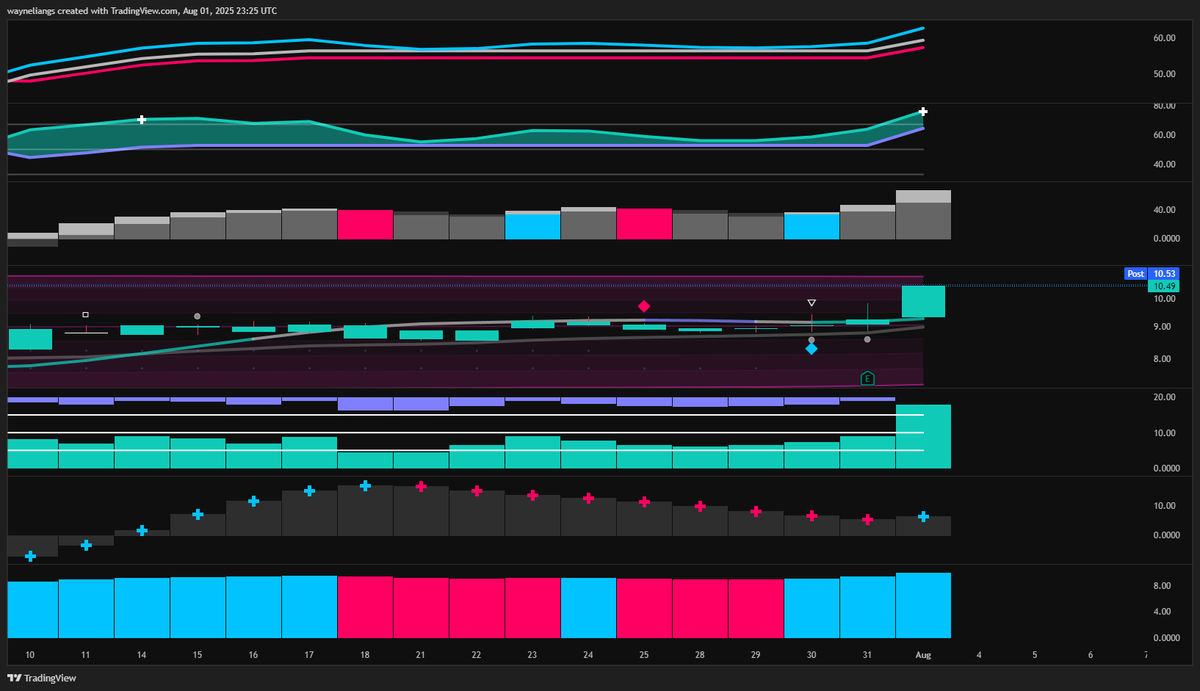The image size is (1200, 691).
Task: Select the pink plus marker on the 25 column
Action: (645, 502)
